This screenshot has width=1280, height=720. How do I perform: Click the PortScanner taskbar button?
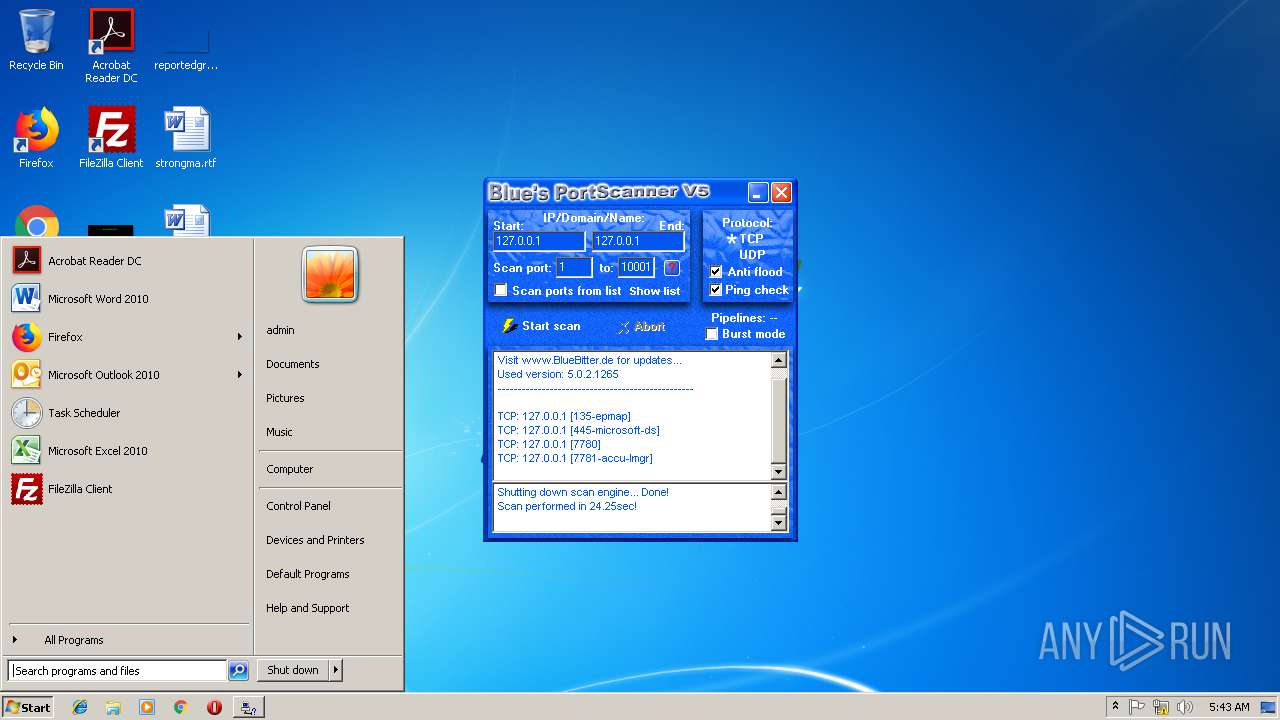248,707
